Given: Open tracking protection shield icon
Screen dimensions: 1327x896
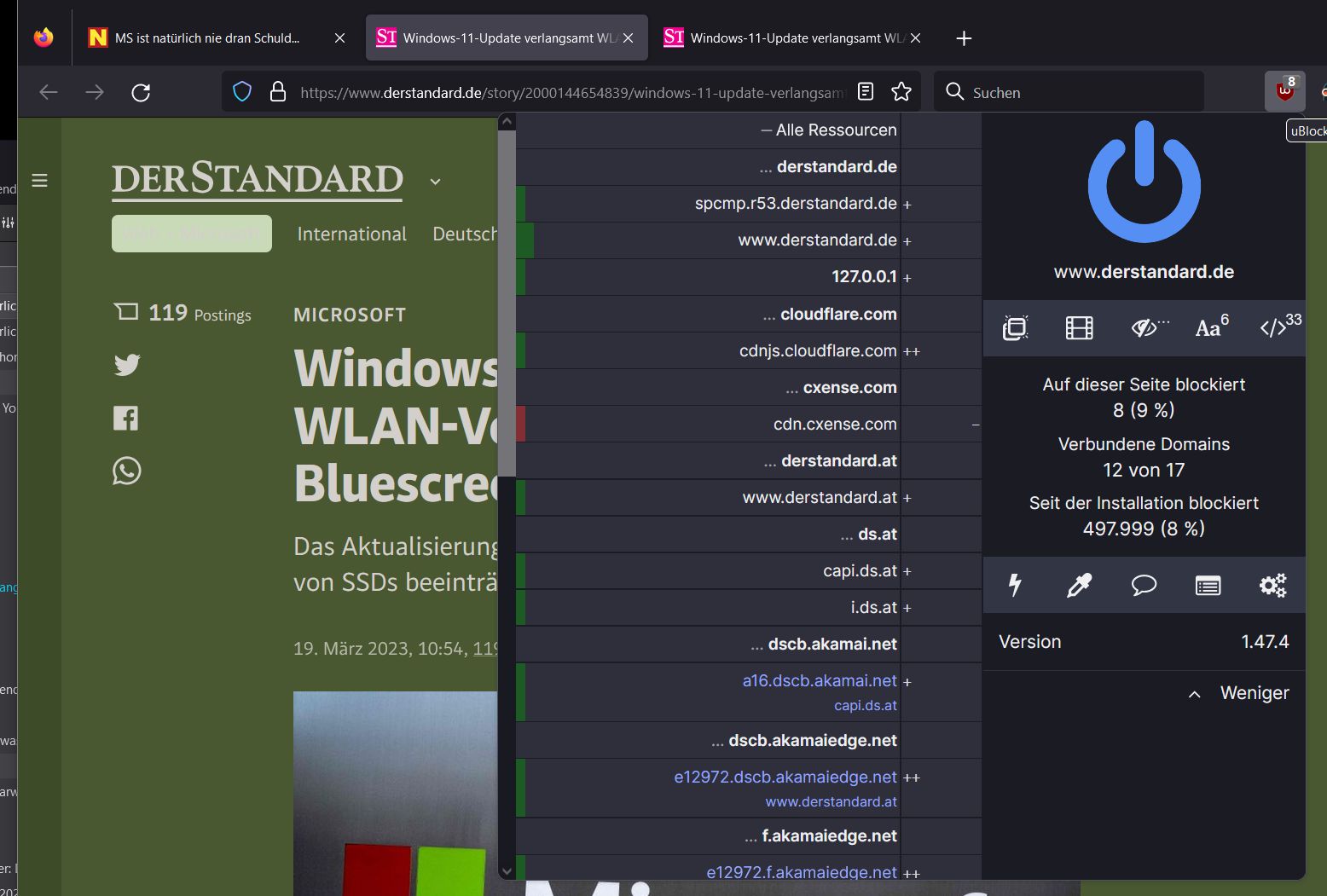Looking at the screenshot, I should [x=242, y=92].
